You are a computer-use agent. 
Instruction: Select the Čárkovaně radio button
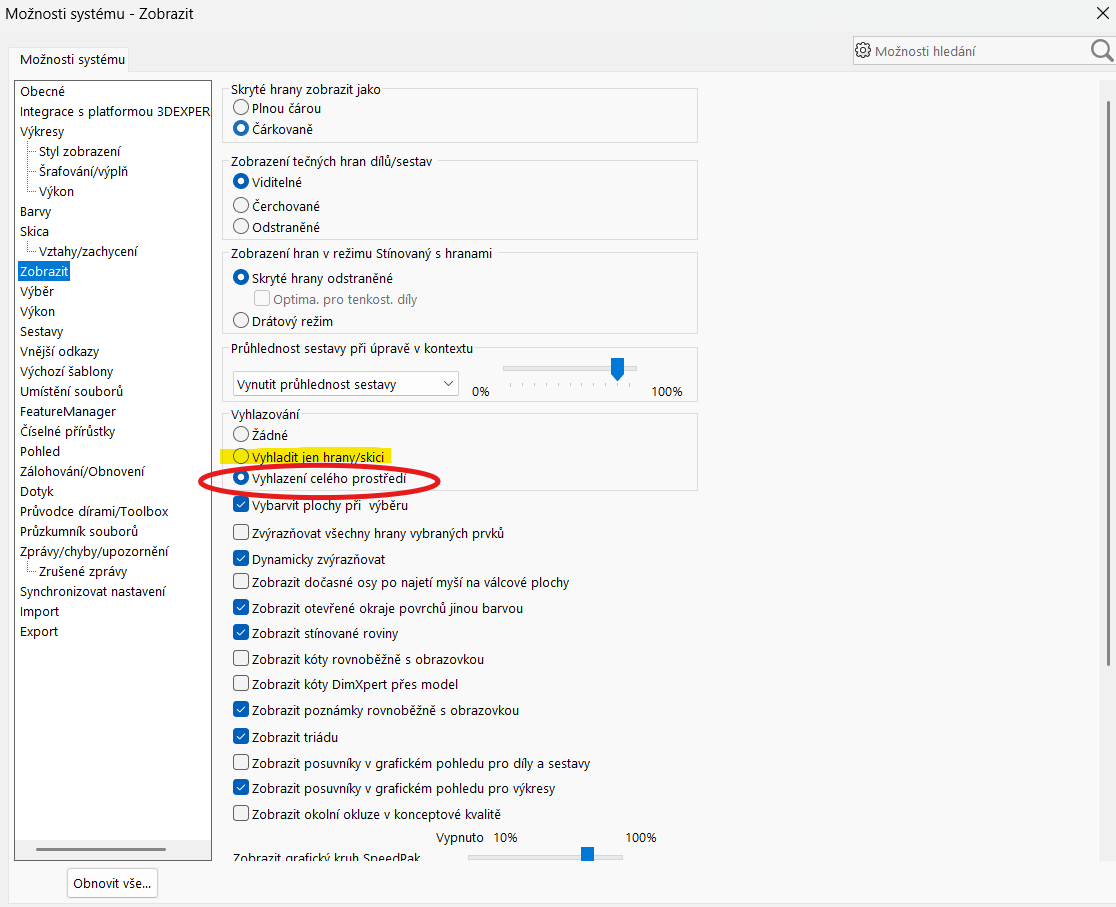(x=241, y=129)
